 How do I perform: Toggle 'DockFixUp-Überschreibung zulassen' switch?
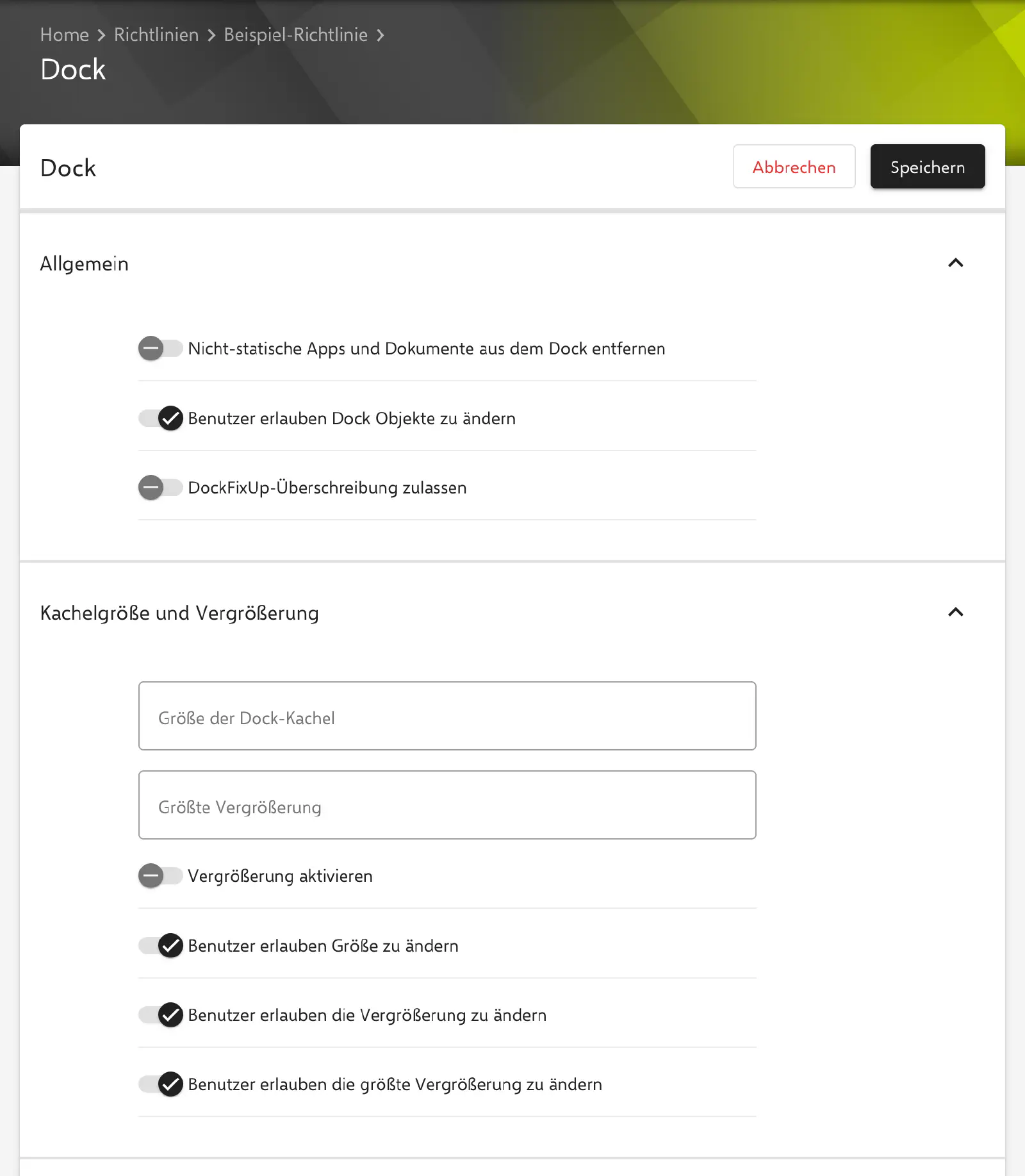click(x=161, y=488)
